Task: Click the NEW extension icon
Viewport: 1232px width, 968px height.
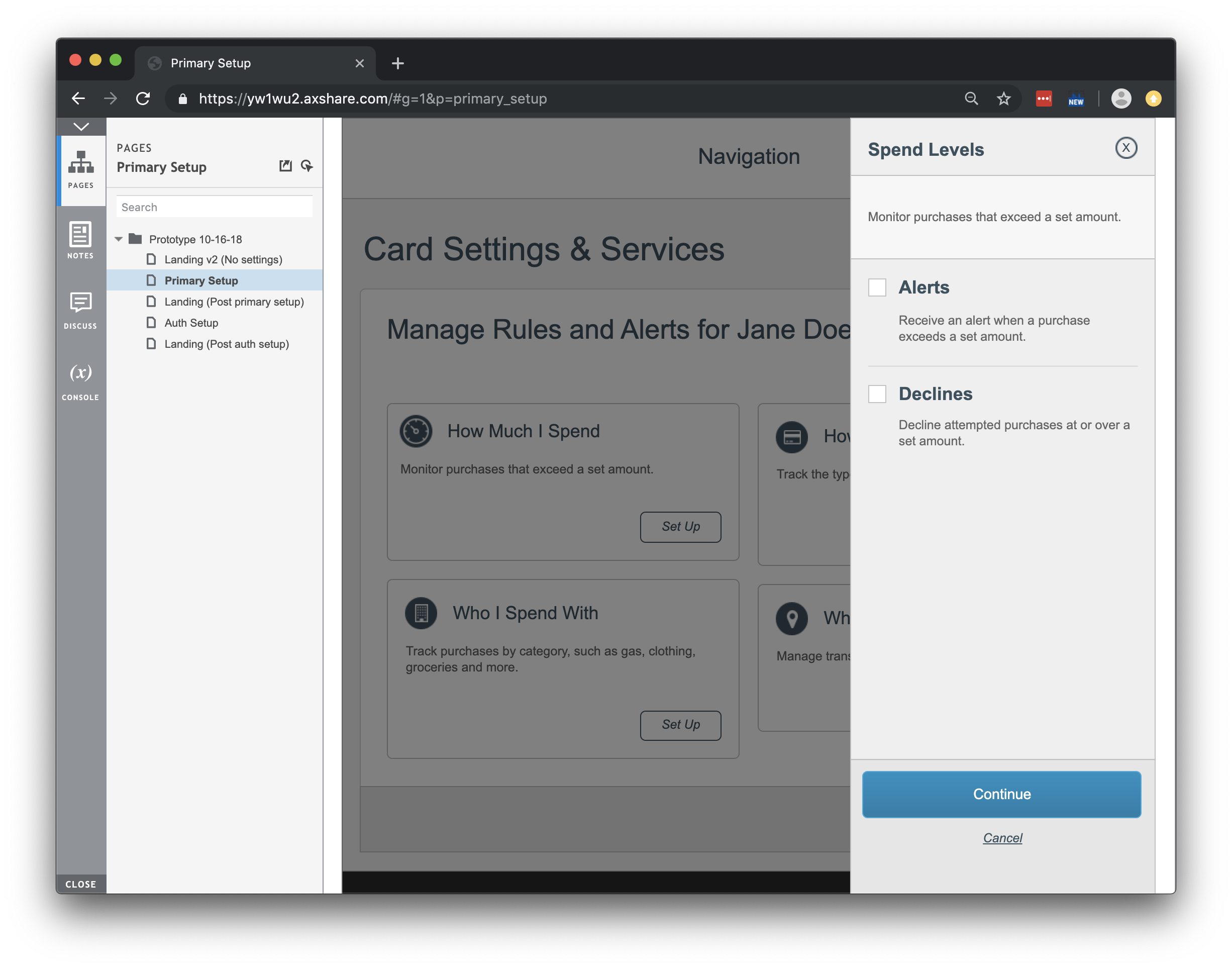Action: 1076,99
